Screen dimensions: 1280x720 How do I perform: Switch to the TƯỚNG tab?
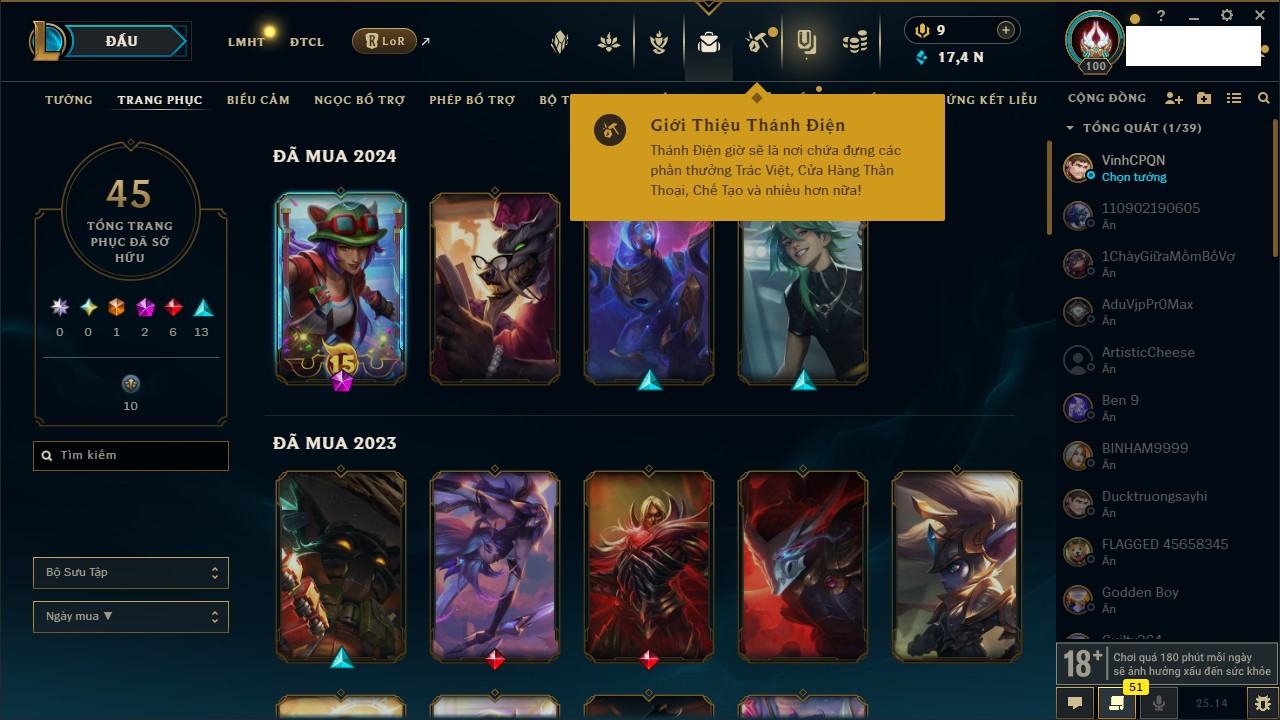[69, 100]
